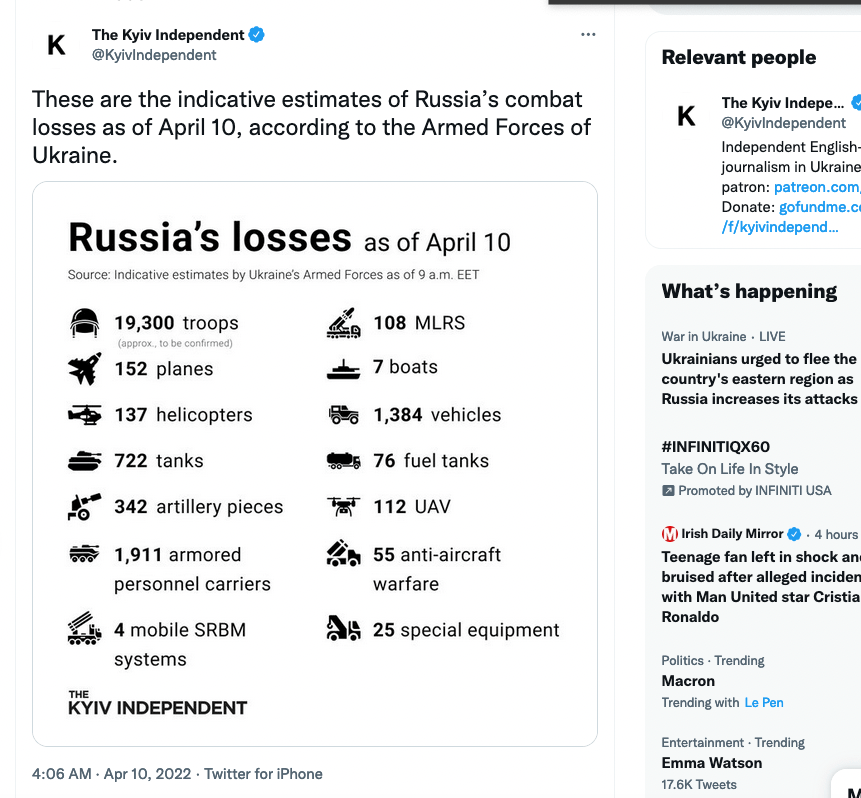
Task: Open The Kyiv Independent profile name link
Action: pyautogui.click(x=168, y=35)
